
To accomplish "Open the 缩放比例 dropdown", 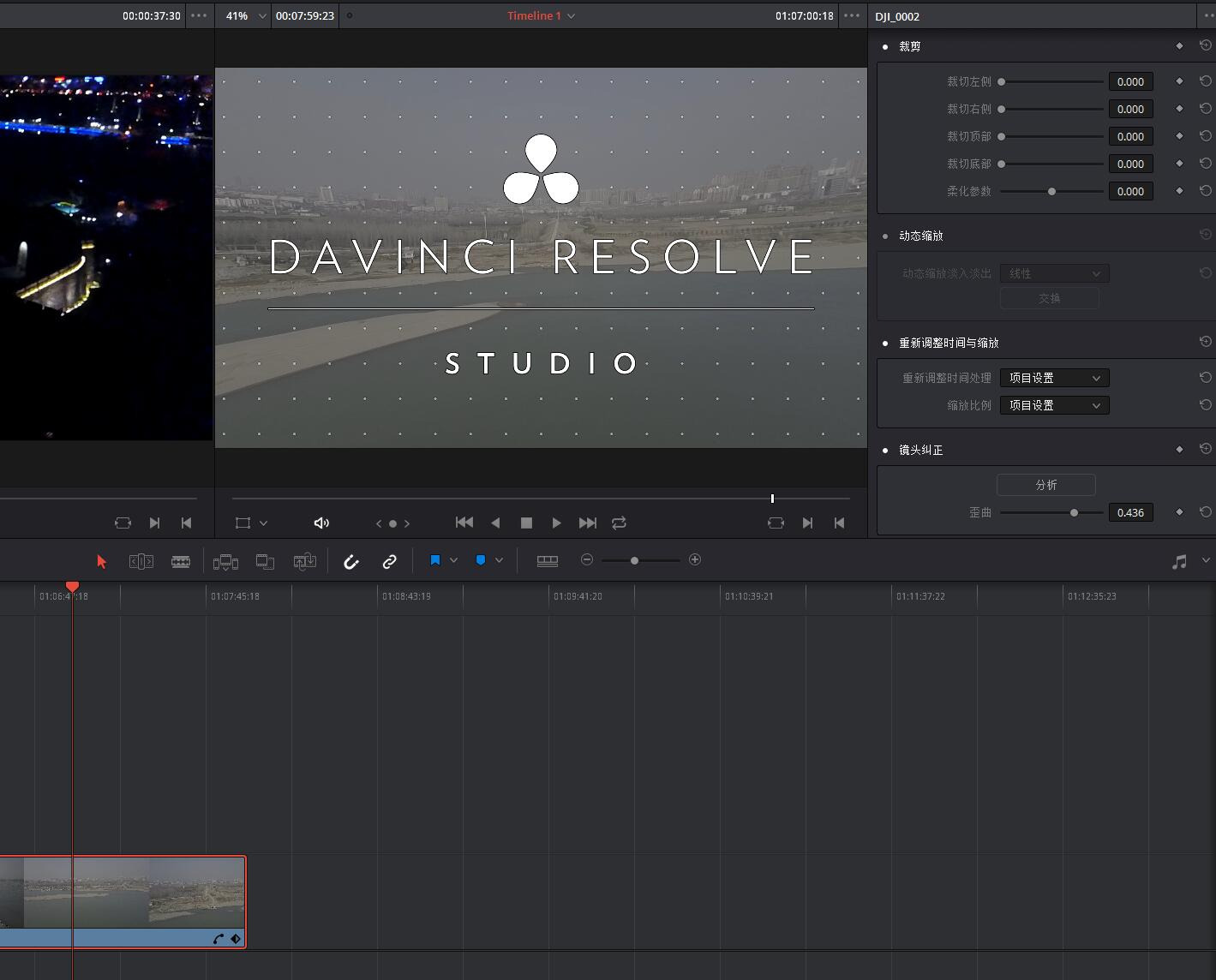I will [1054, 405].
